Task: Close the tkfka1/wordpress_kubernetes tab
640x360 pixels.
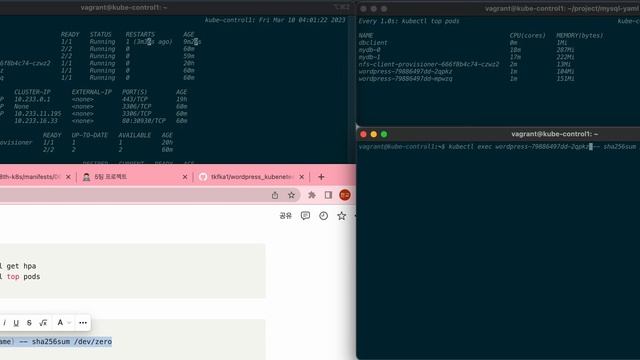Action: (x=302, y=177)
